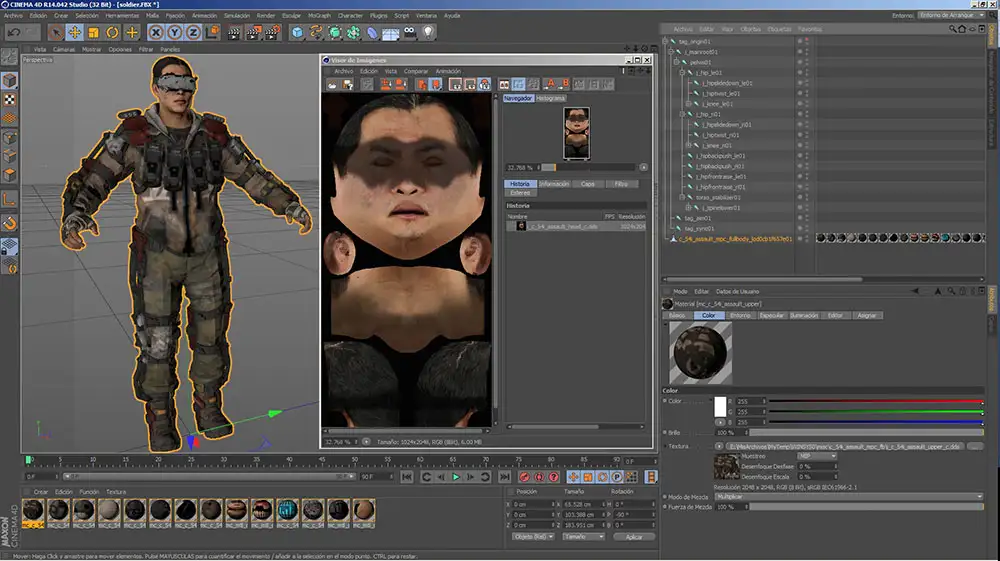Toggle the Z axis lock

pos(193,32)
